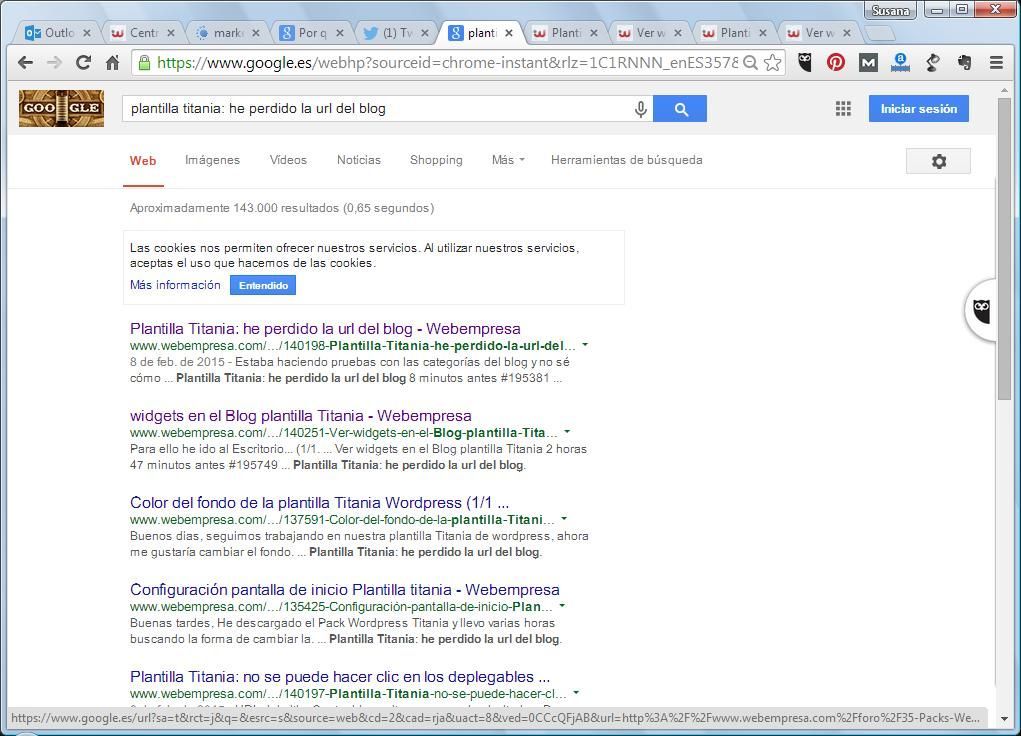This screenshot has height=736, width=1021.
Task: Open 'no se puede hacer clic en los deplegables' result
Action: pos(340,677)
